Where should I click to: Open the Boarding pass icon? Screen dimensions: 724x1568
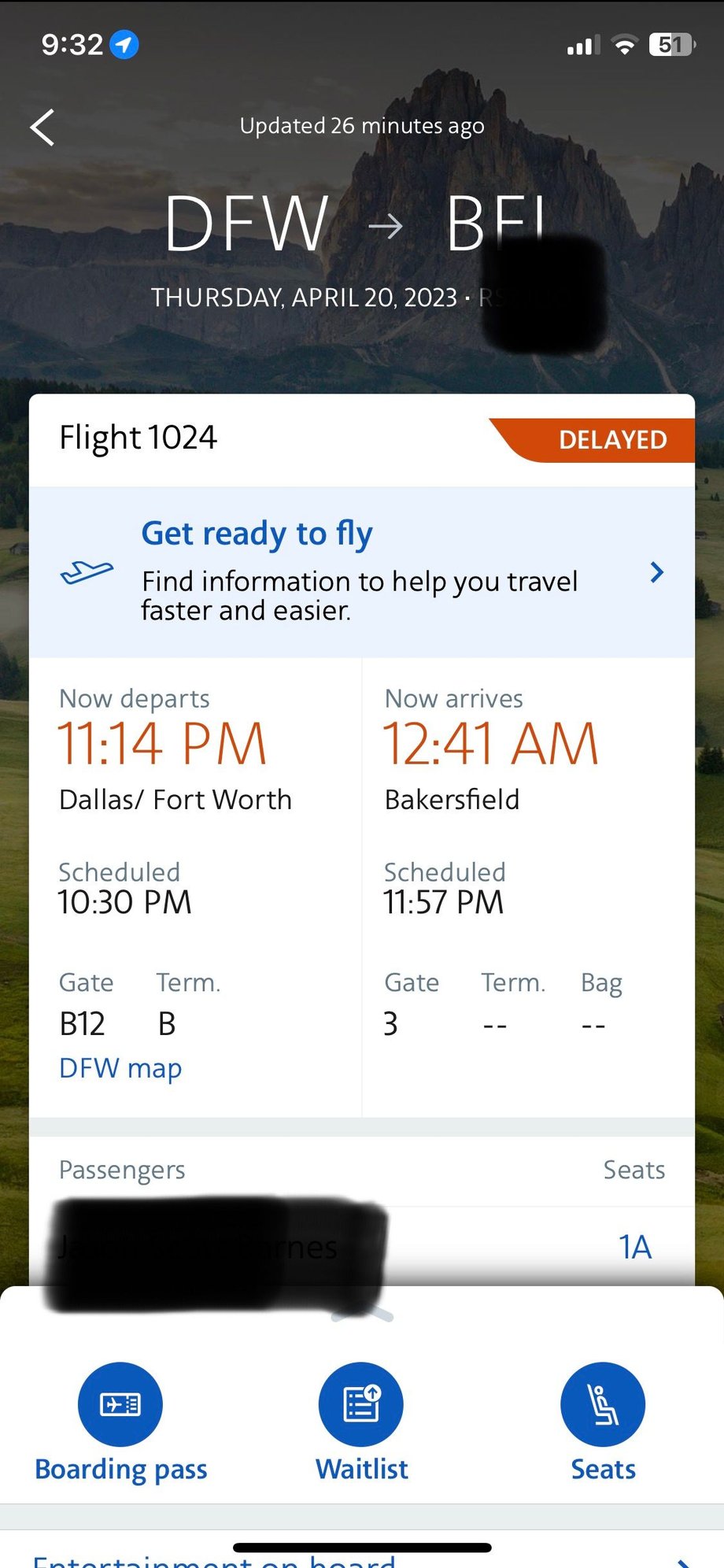[x=120, y=1404]
